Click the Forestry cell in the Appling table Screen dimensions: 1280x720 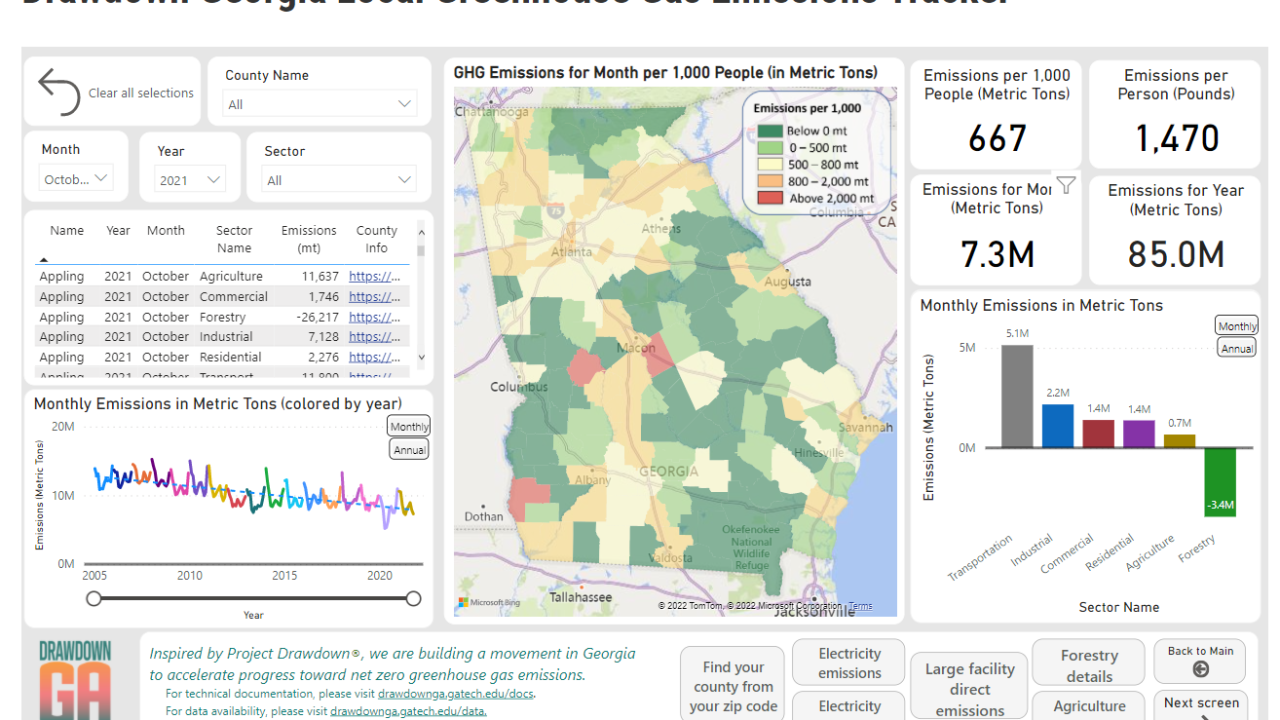click(x=222, y=317)
